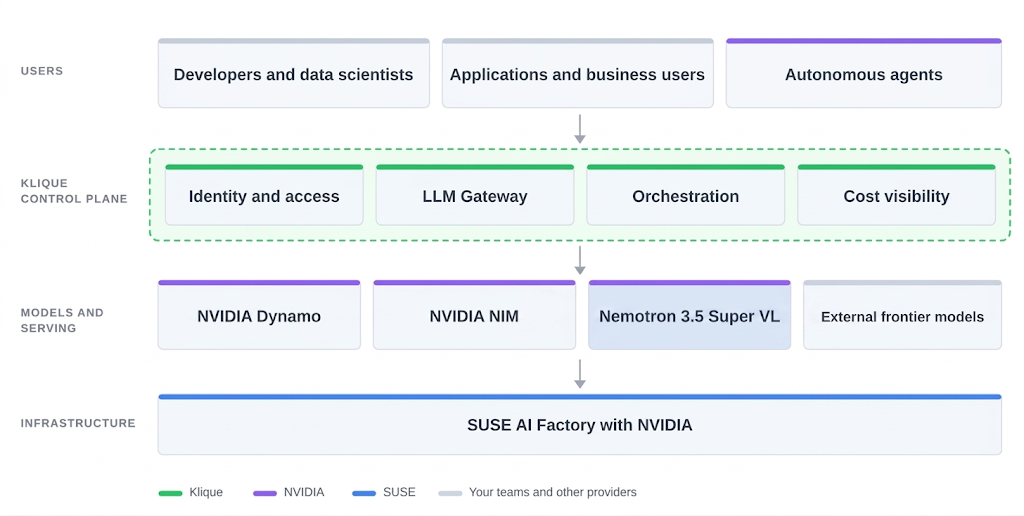Click 'Your teams and other providers' legend text
Viewport: 1024px width, 516px height.
(552, 492)
